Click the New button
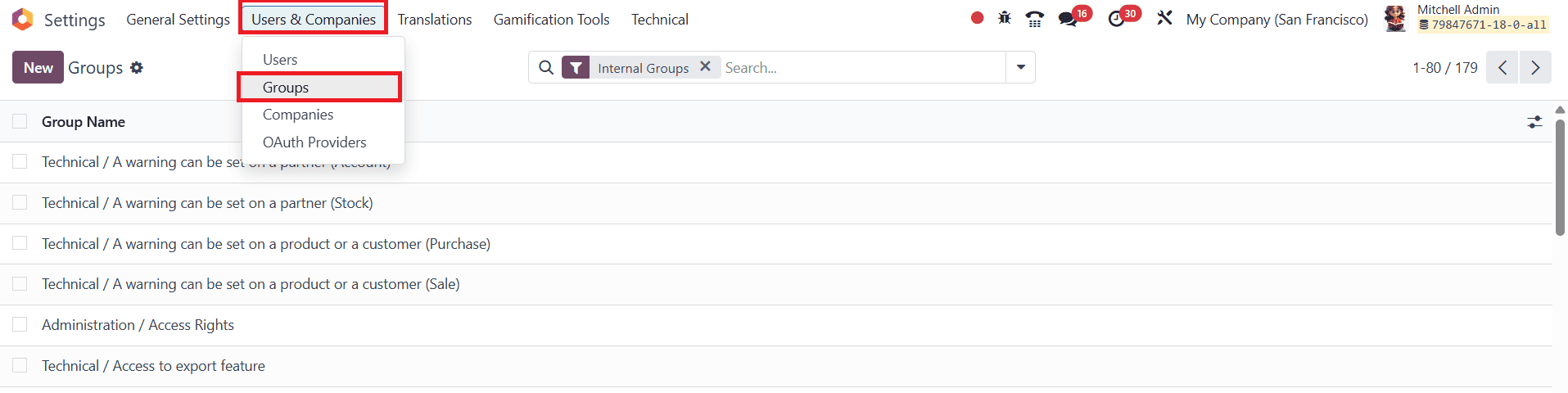This screenshot has height=393, width=1568. [x=38, y=67]
